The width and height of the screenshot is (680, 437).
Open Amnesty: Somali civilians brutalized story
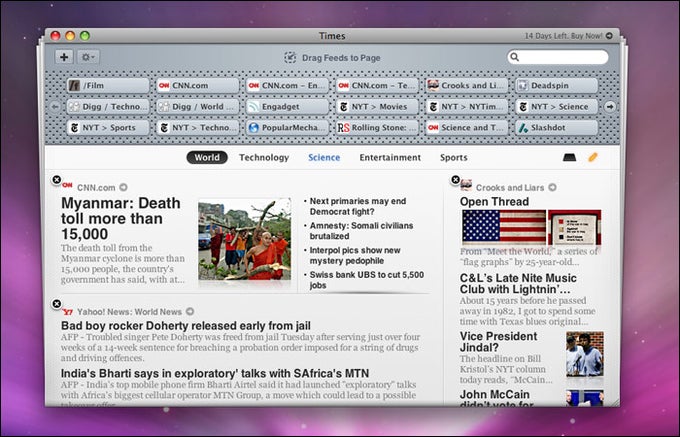pyautogui.click(x=361, y=231)
